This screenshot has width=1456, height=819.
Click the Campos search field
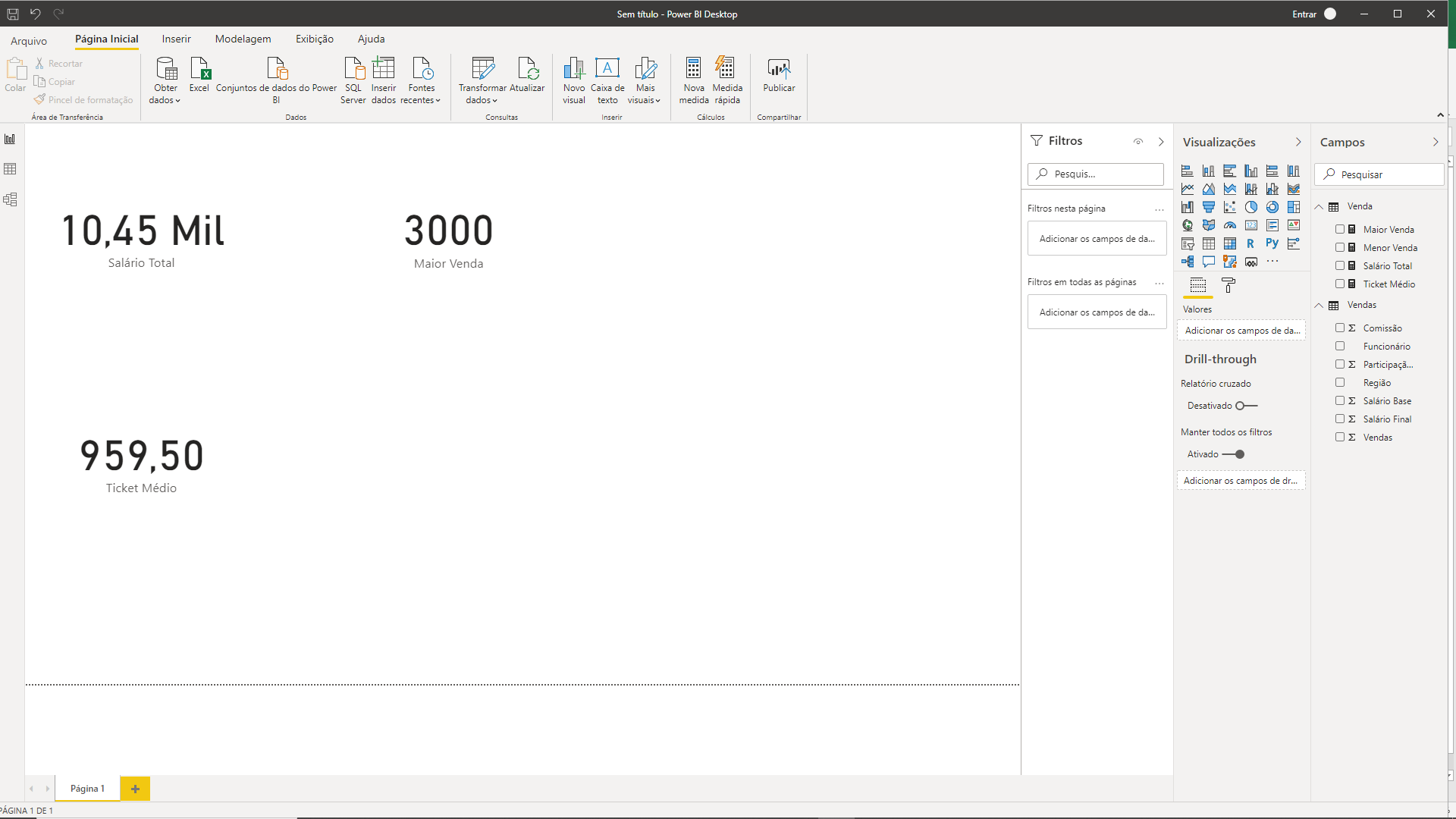pyautogui.click(x=1379, y=174)
